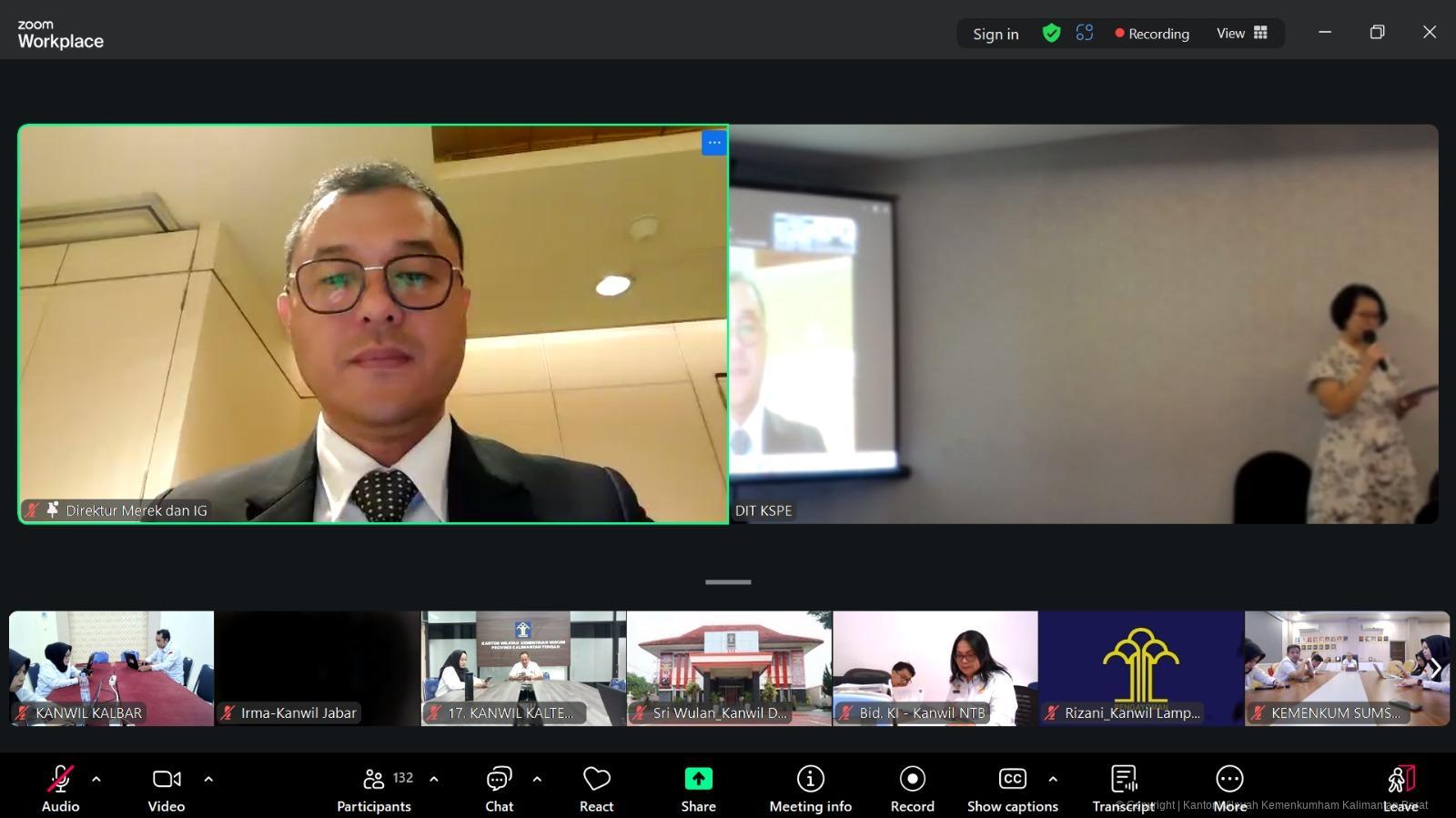Click Leave to exit the meeting

[1400, 788]
